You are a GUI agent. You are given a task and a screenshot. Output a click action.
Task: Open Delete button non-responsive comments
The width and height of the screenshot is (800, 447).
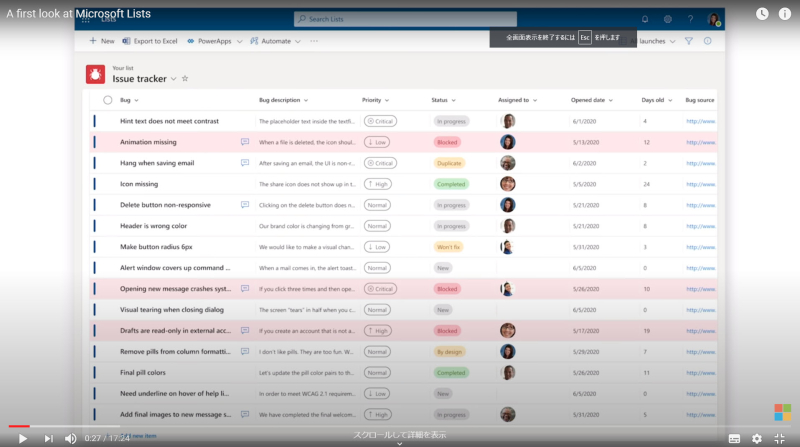pos(245,205)
